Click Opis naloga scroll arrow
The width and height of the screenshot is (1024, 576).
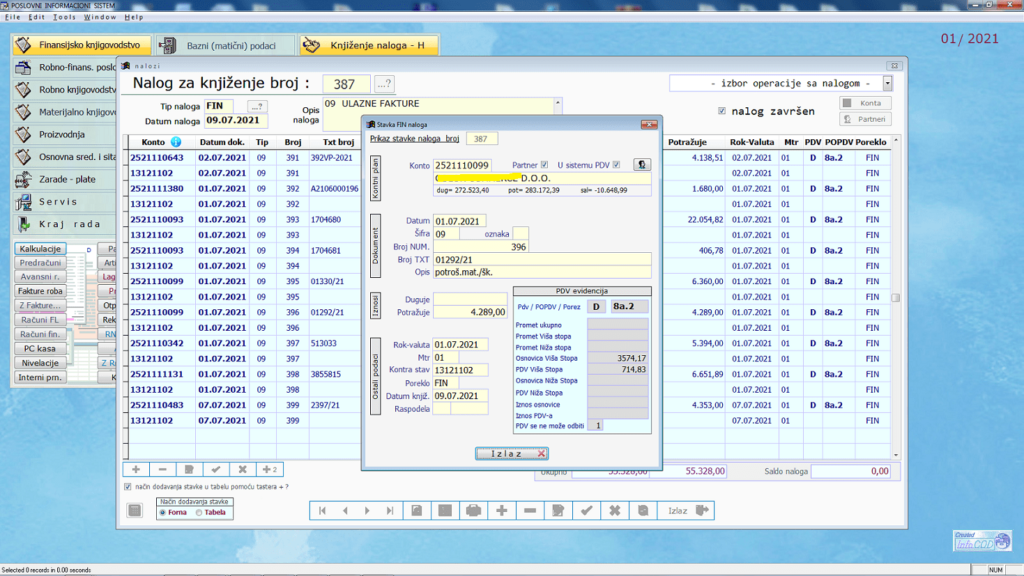558,103
